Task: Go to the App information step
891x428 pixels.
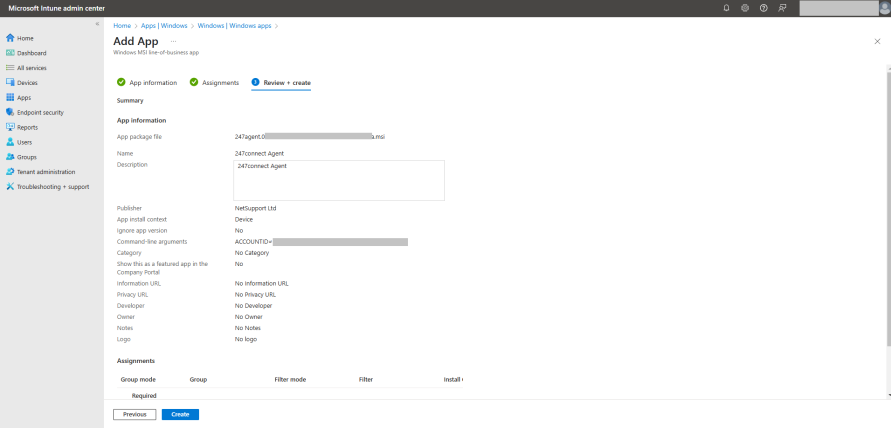Action: (147, 82)
